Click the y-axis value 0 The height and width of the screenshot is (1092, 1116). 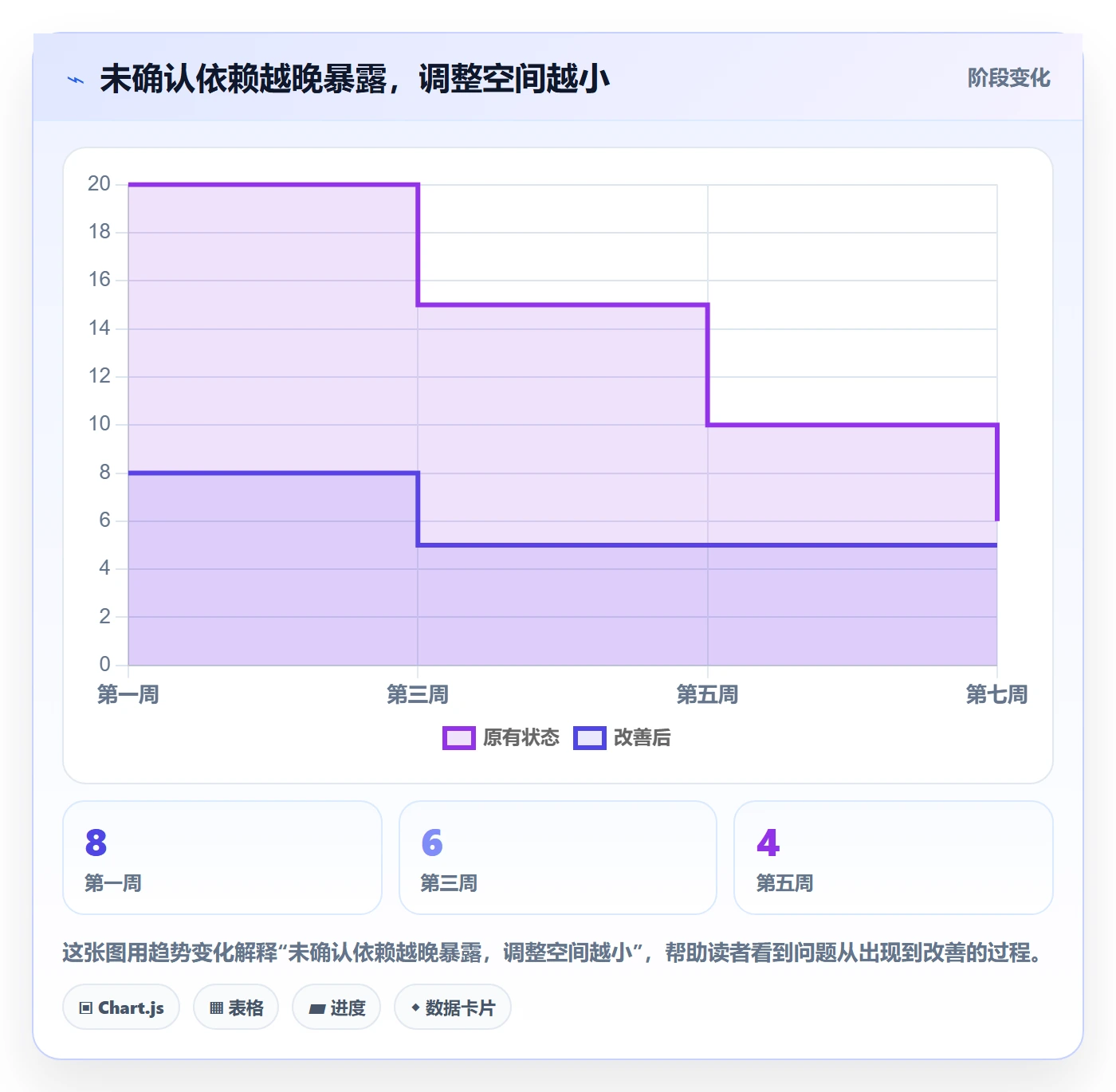point(105,664)
